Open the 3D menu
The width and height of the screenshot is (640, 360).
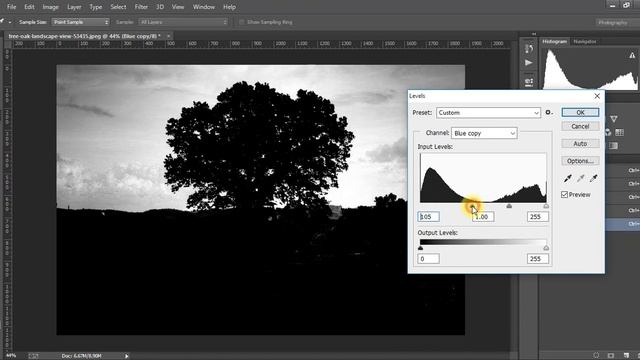[160, 7]
